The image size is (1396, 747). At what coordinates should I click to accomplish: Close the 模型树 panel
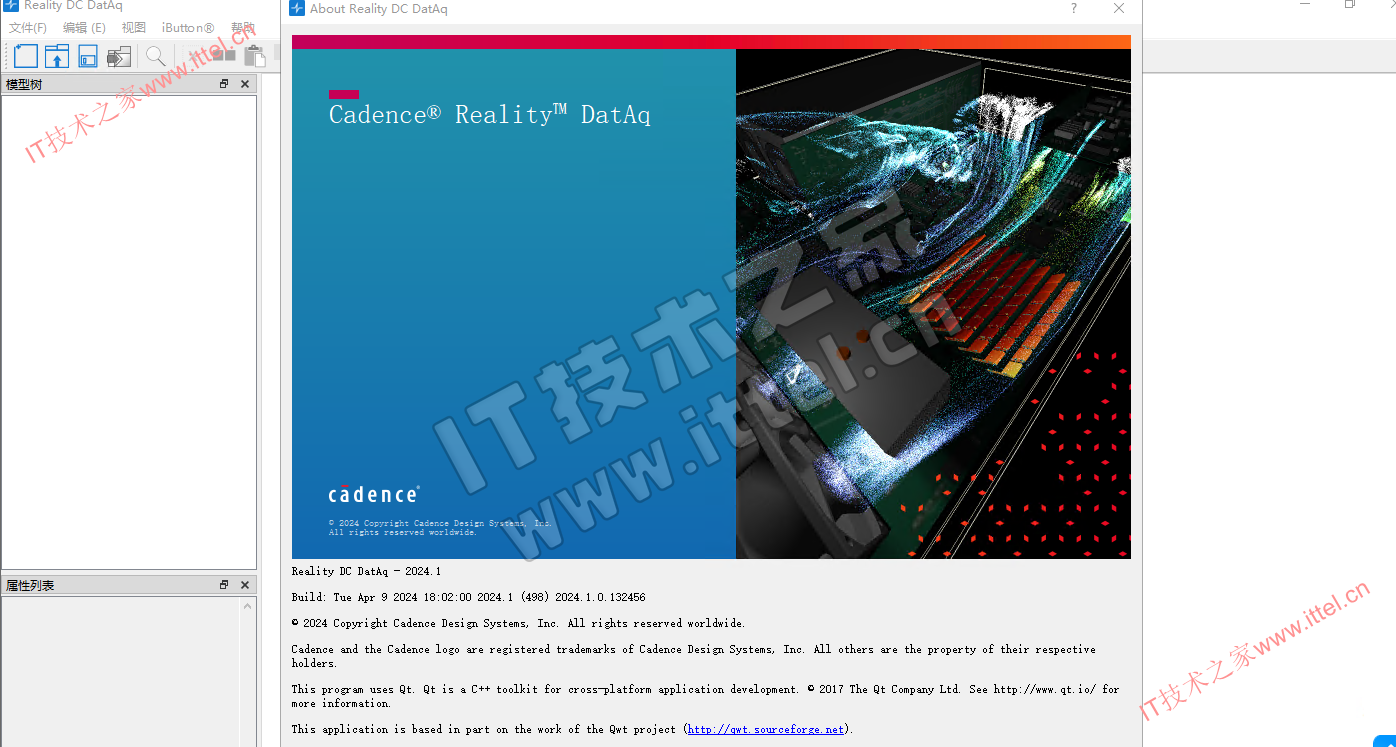pos(245,84)
